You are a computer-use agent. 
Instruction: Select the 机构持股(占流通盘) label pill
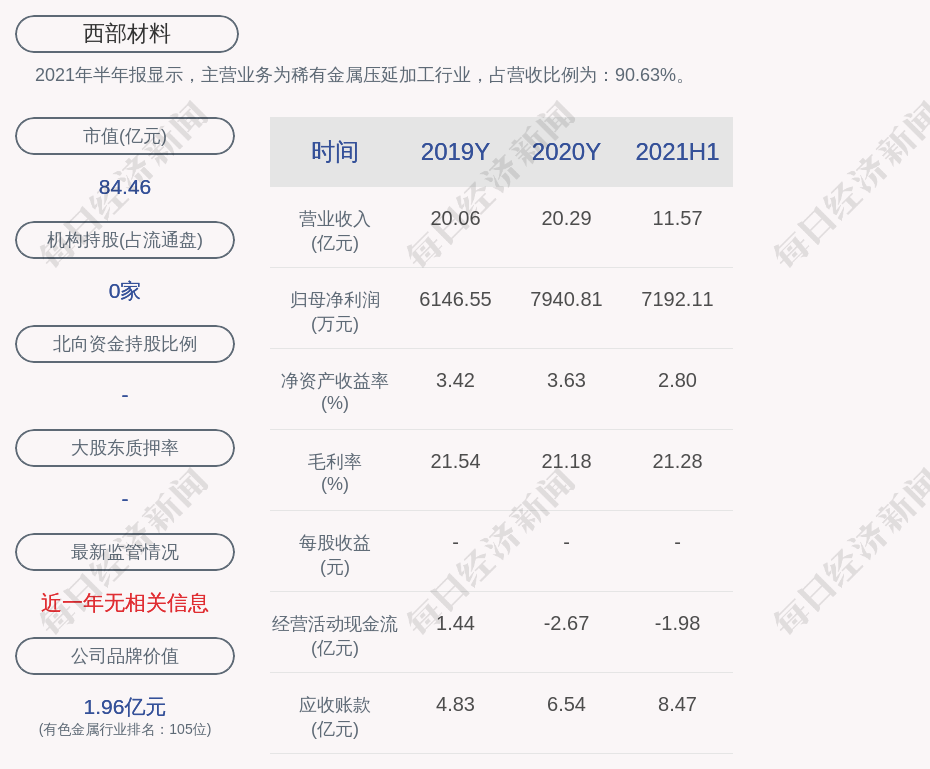click(125, 240)
